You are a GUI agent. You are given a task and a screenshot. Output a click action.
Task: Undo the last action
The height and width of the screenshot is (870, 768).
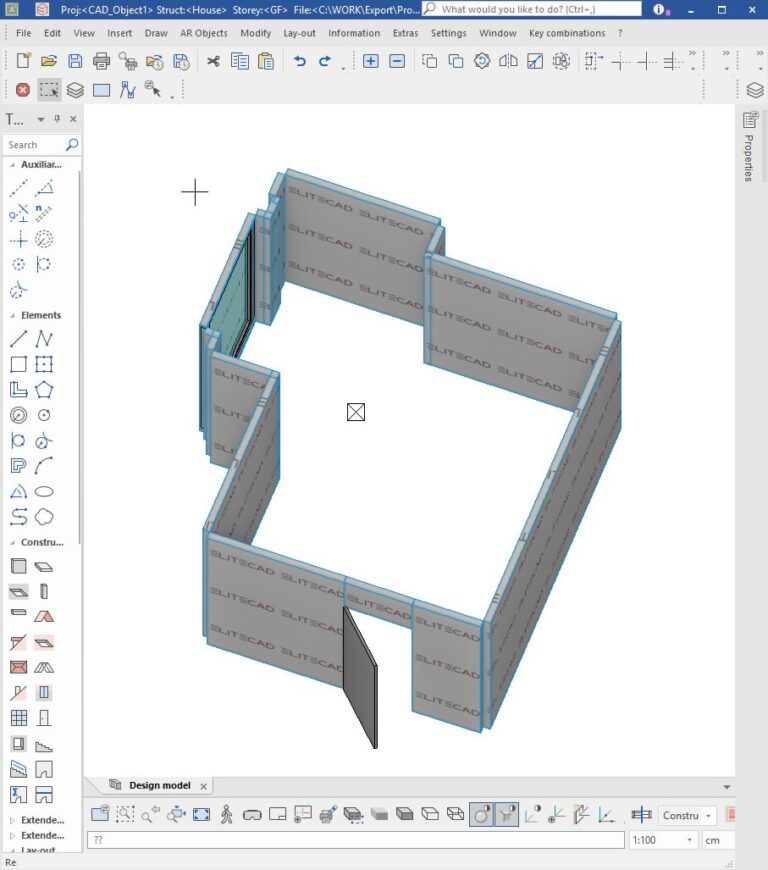(x=300, y=60)
